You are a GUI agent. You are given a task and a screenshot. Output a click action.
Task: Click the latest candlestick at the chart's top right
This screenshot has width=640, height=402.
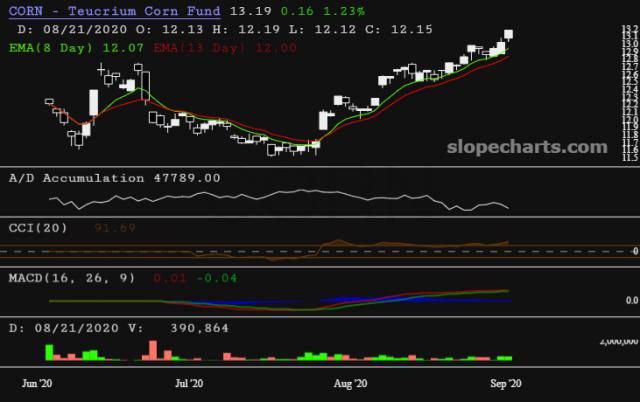tap(509, 35)
